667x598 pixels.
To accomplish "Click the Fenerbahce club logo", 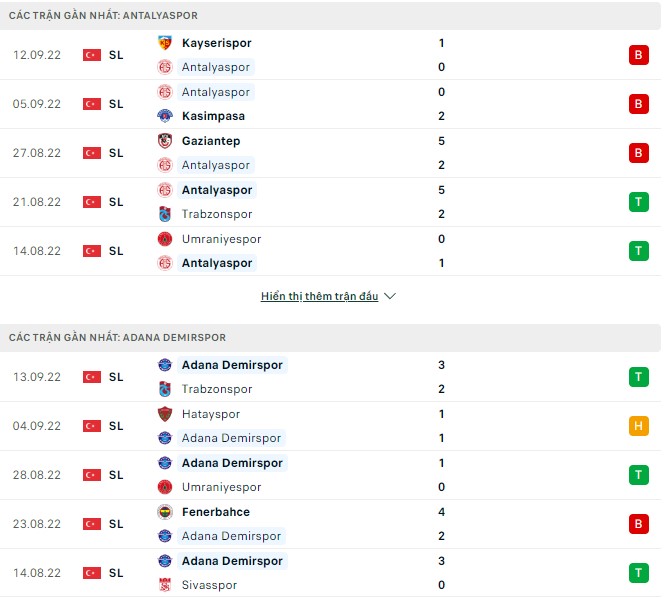I will (x=165, y=512).
